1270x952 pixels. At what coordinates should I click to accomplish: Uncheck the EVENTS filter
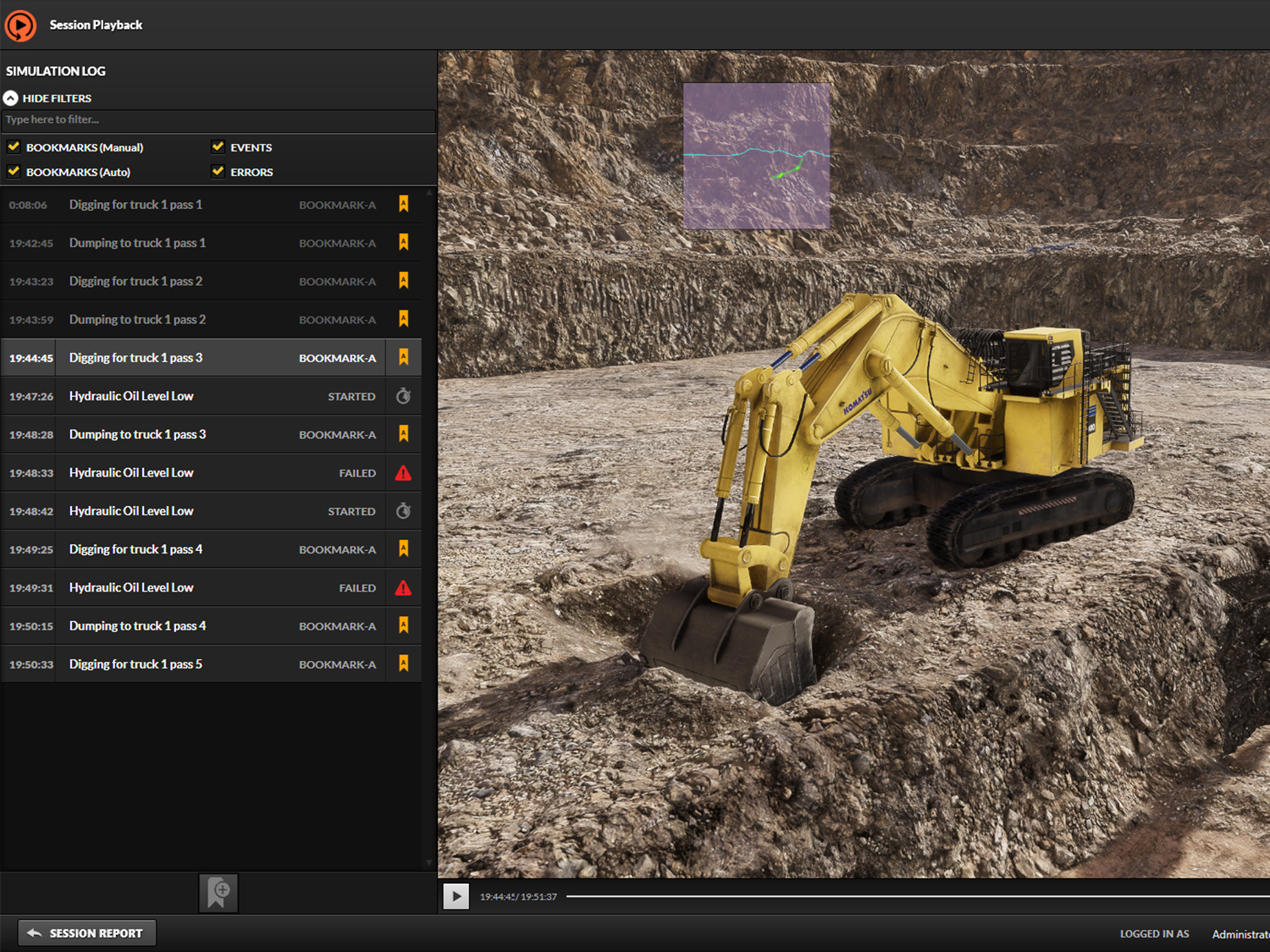(218, 146)
